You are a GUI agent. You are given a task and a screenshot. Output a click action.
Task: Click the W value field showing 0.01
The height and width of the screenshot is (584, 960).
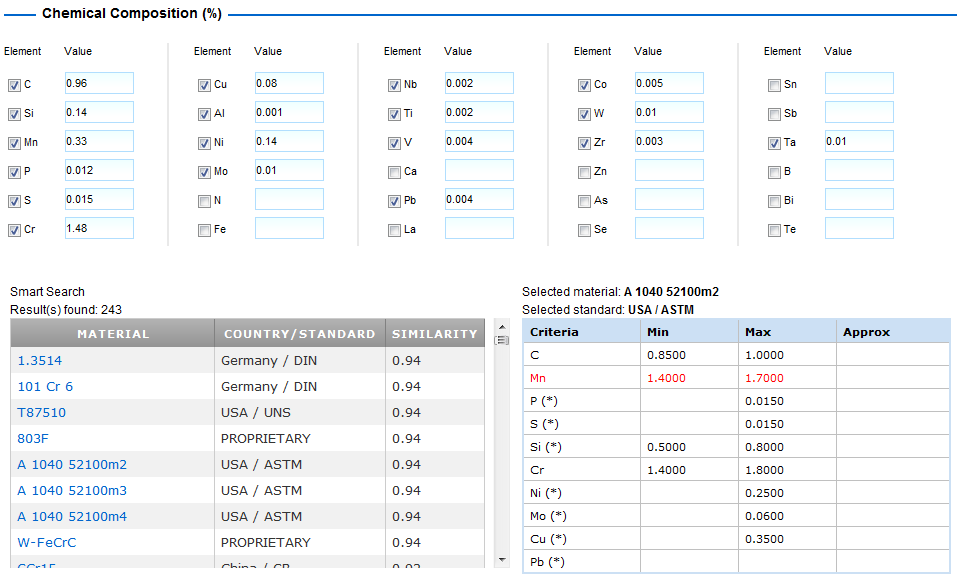click(x=668, y=112)
